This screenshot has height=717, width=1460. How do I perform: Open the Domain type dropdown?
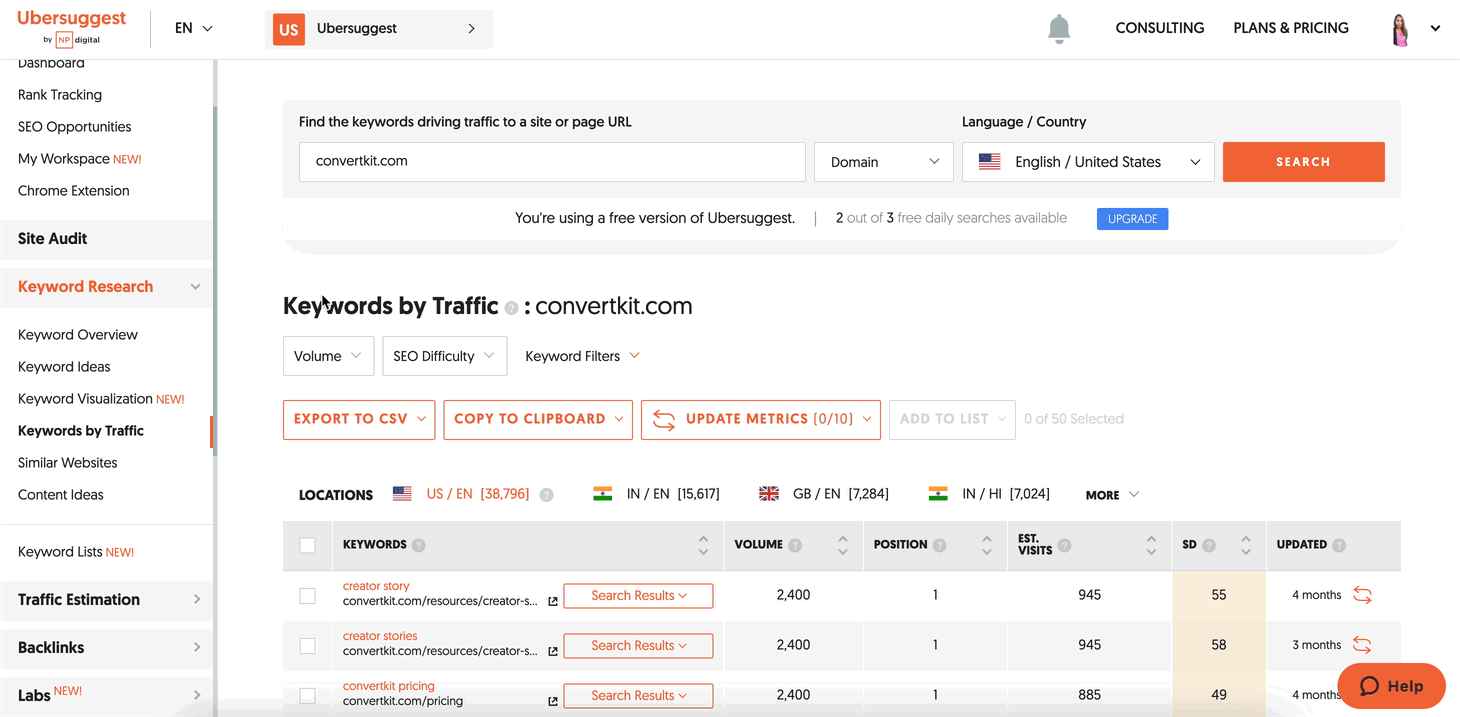(x=884, y=162)
